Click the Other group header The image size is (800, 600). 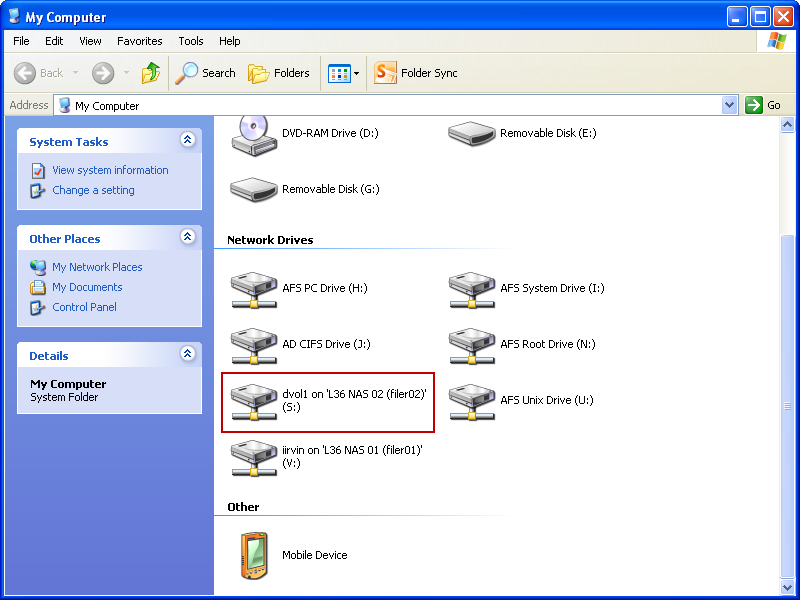[243, 507]
